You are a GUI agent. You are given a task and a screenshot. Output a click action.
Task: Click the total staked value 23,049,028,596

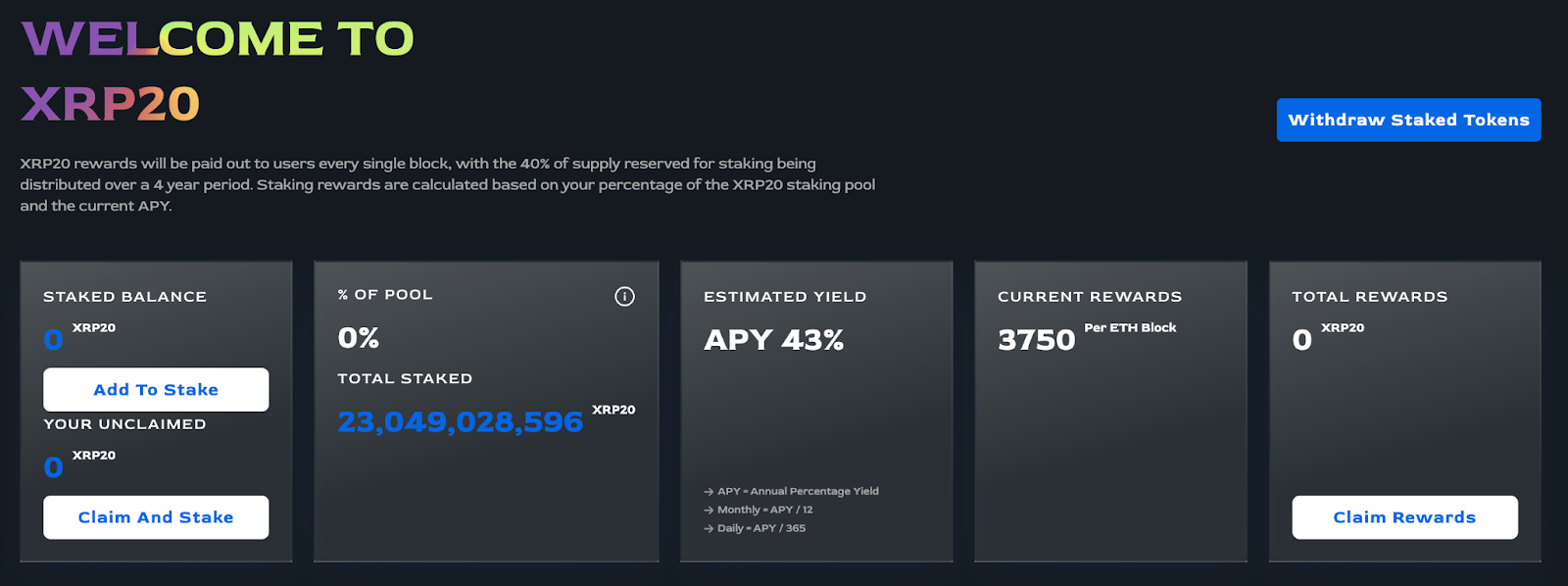click(460, 421)
